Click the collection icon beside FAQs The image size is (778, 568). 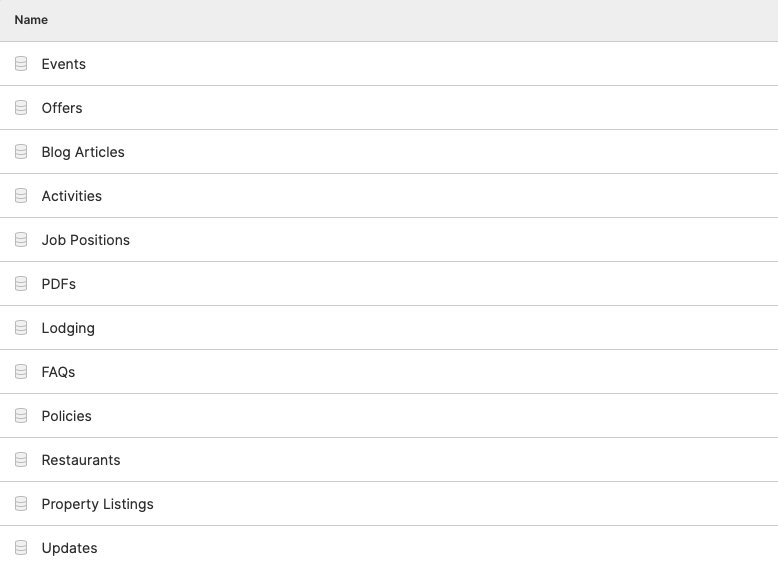pos(21,372)
